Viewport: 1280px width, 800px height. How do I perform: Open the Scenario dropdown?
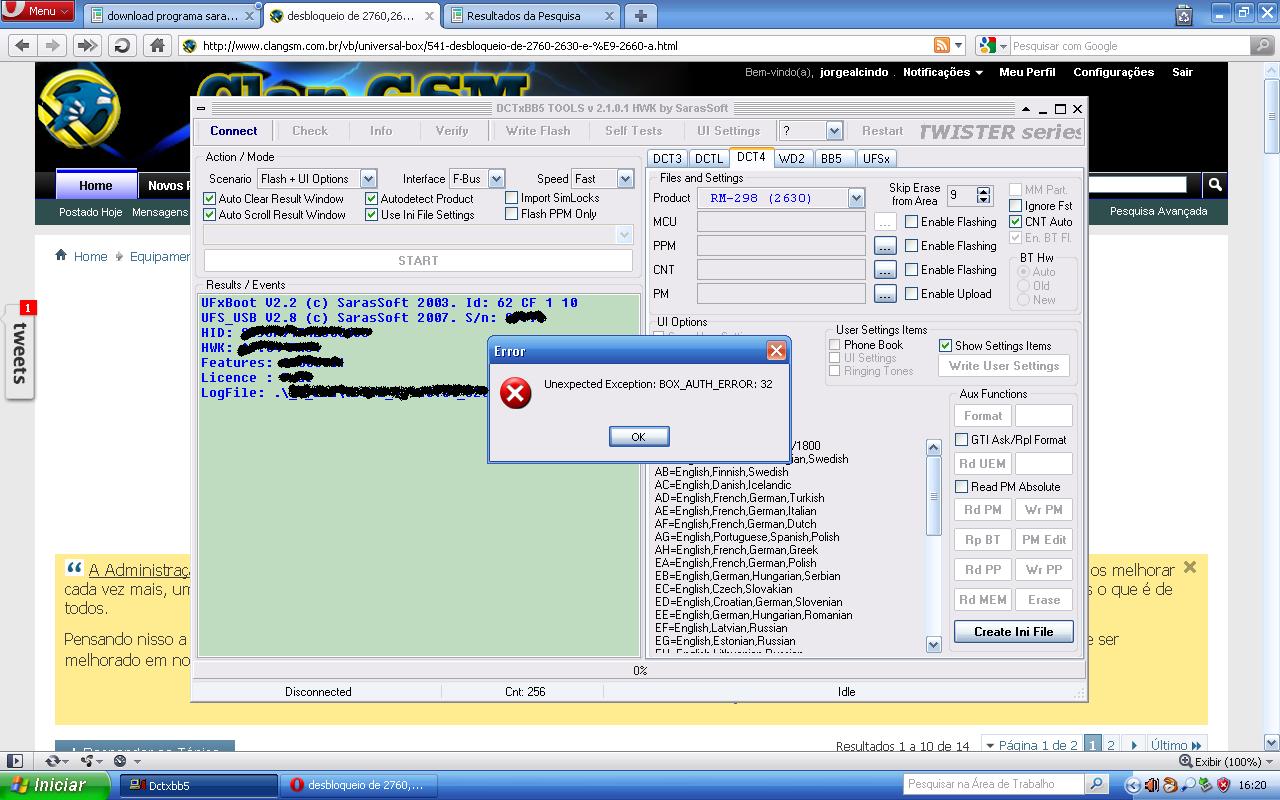(368, 179)
